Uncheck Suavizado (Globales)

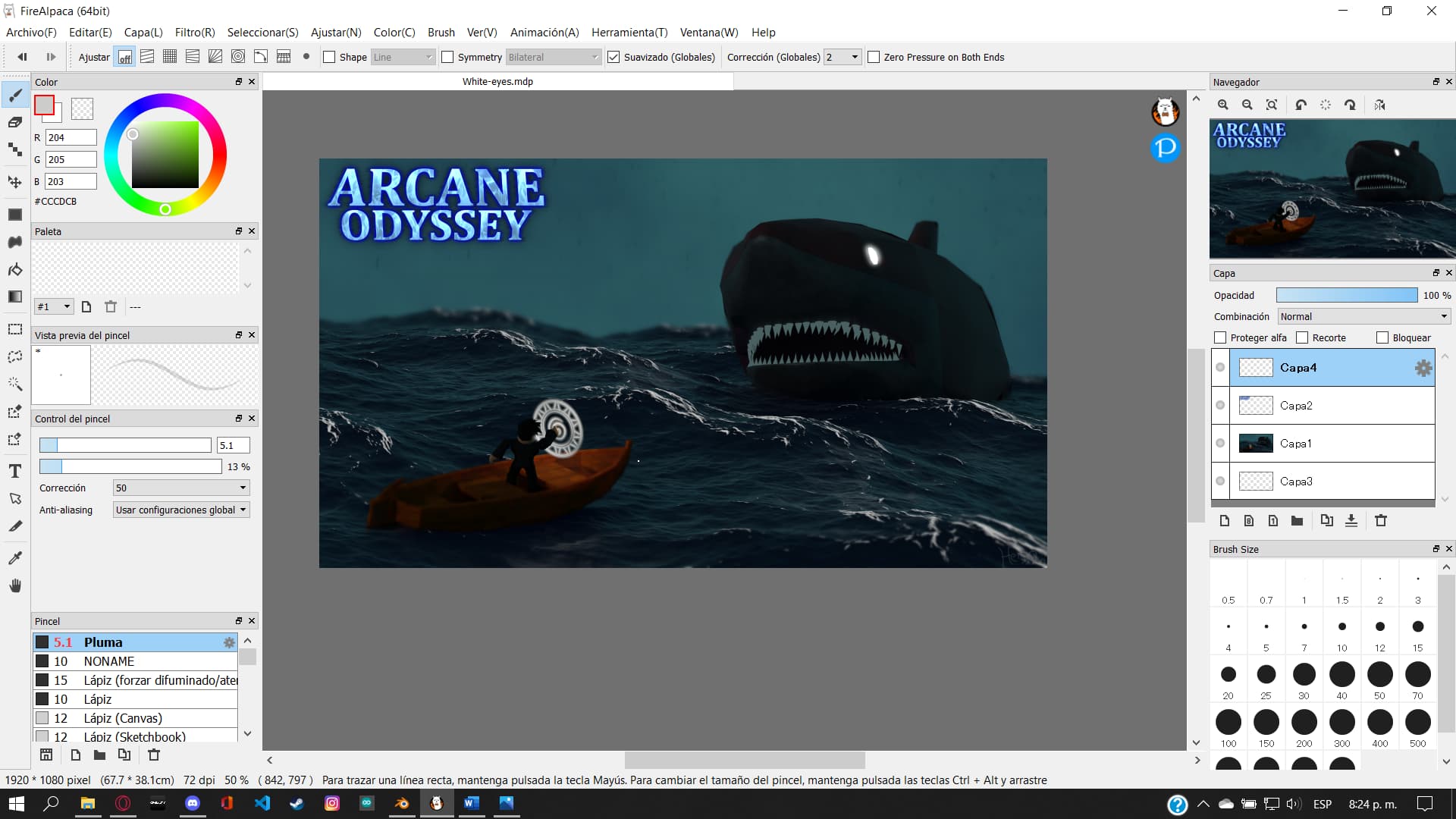coord(613,57)
